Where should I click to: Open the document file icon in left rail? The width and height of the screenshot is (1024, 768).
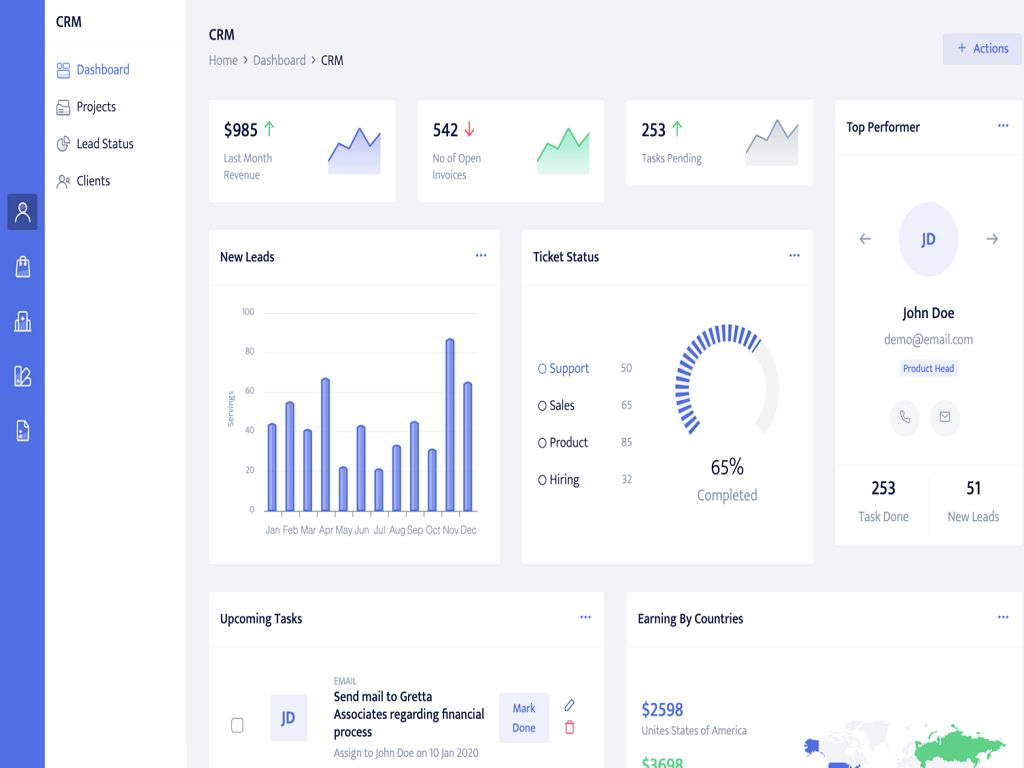point(22,430)
